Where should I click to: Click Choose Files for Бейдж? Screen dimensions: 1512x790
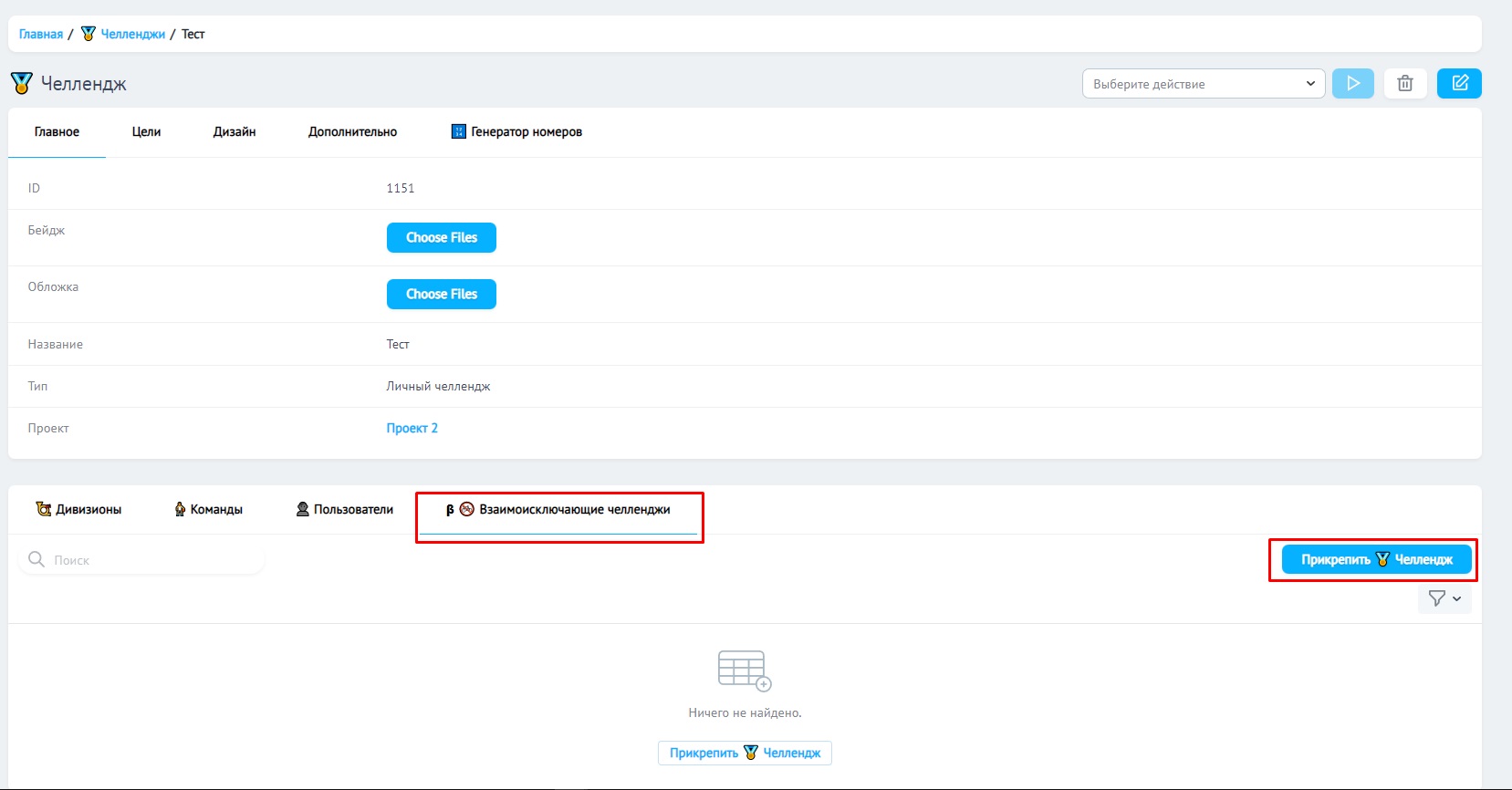(x=441, y=238)
